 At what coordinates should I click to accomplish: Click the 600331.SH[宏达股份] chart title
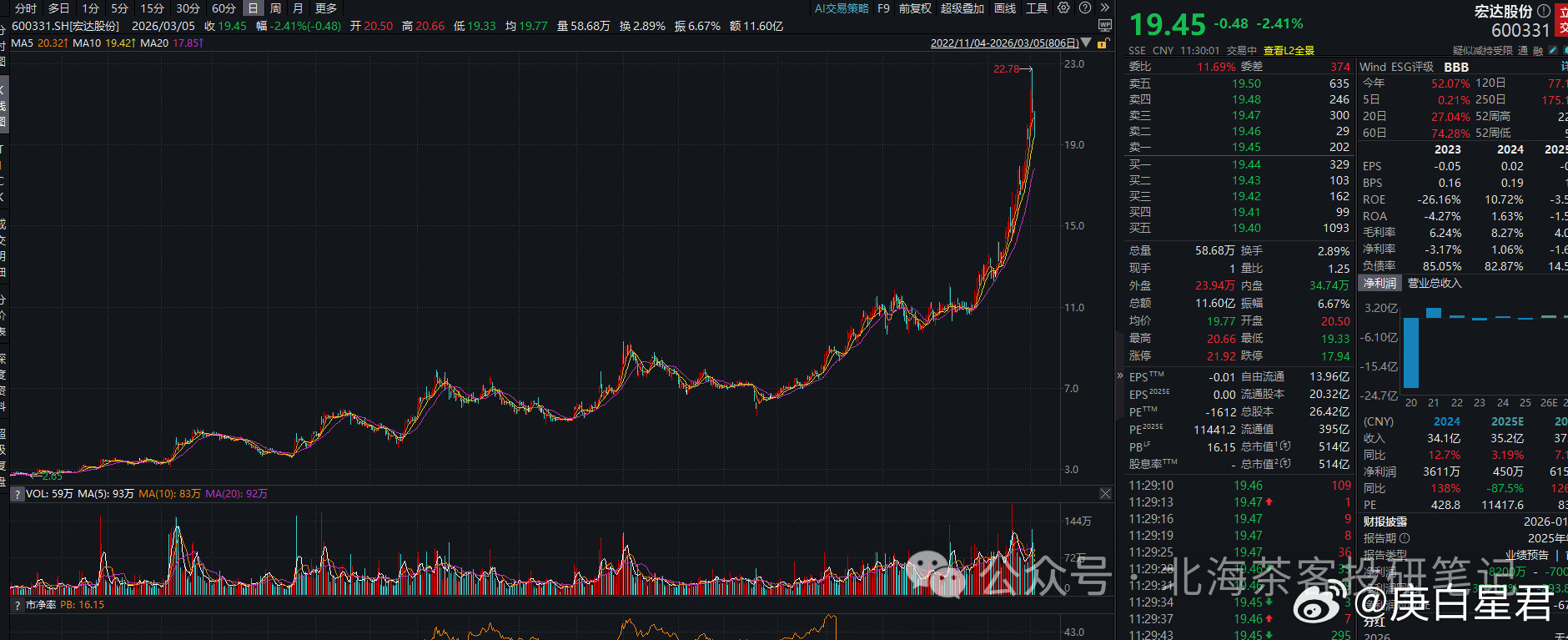[65, 26]
